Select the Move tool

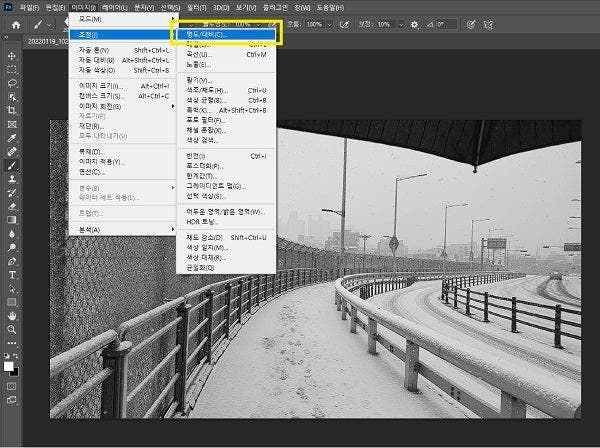pyautogui.click(x=12, y=56)
